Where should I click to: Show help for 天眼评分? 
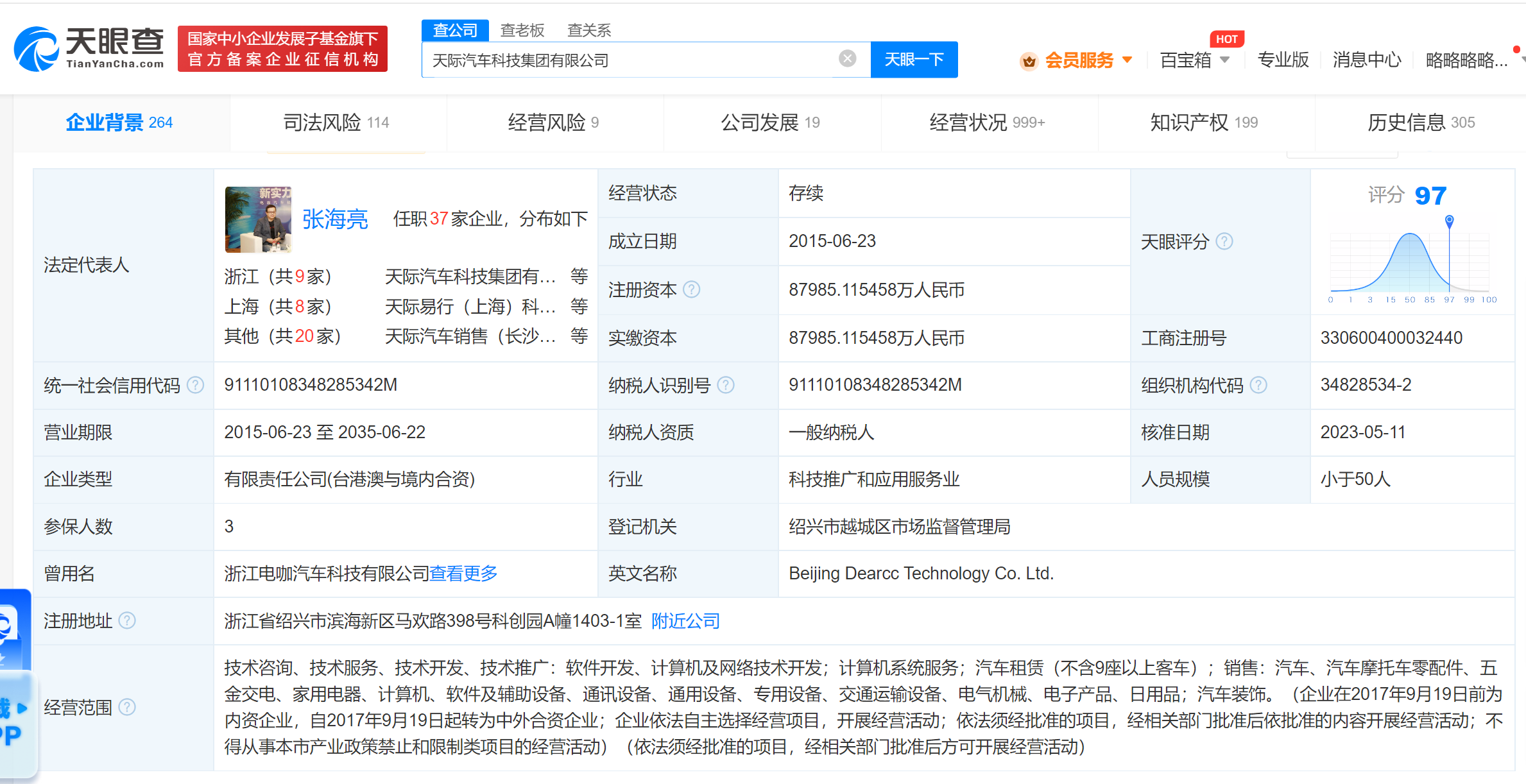coord(1224,241)
